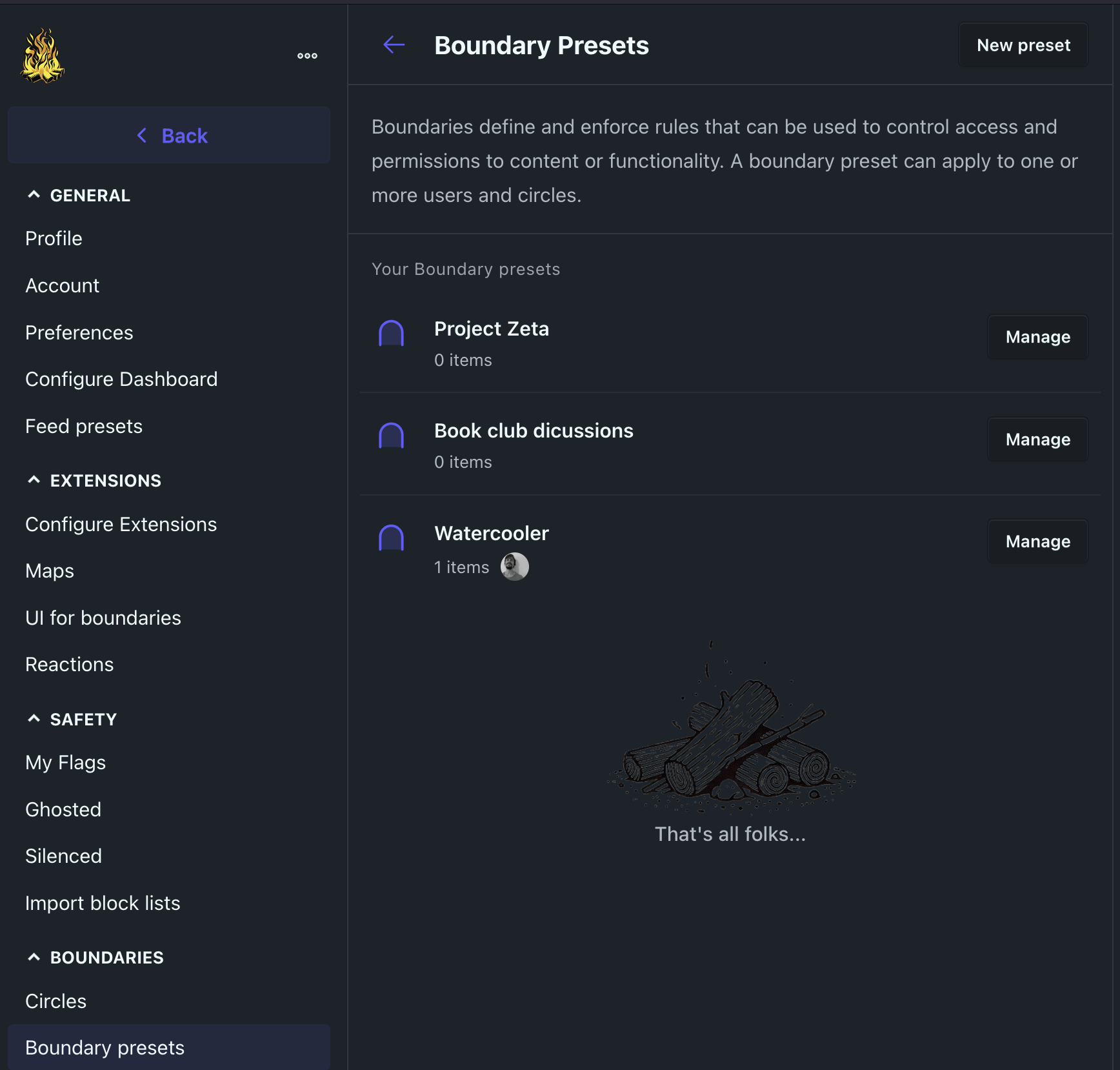Click the back arrow beside Boundary Presets
Viewport: 1120px width, 1070px height.
click(394, 45)
